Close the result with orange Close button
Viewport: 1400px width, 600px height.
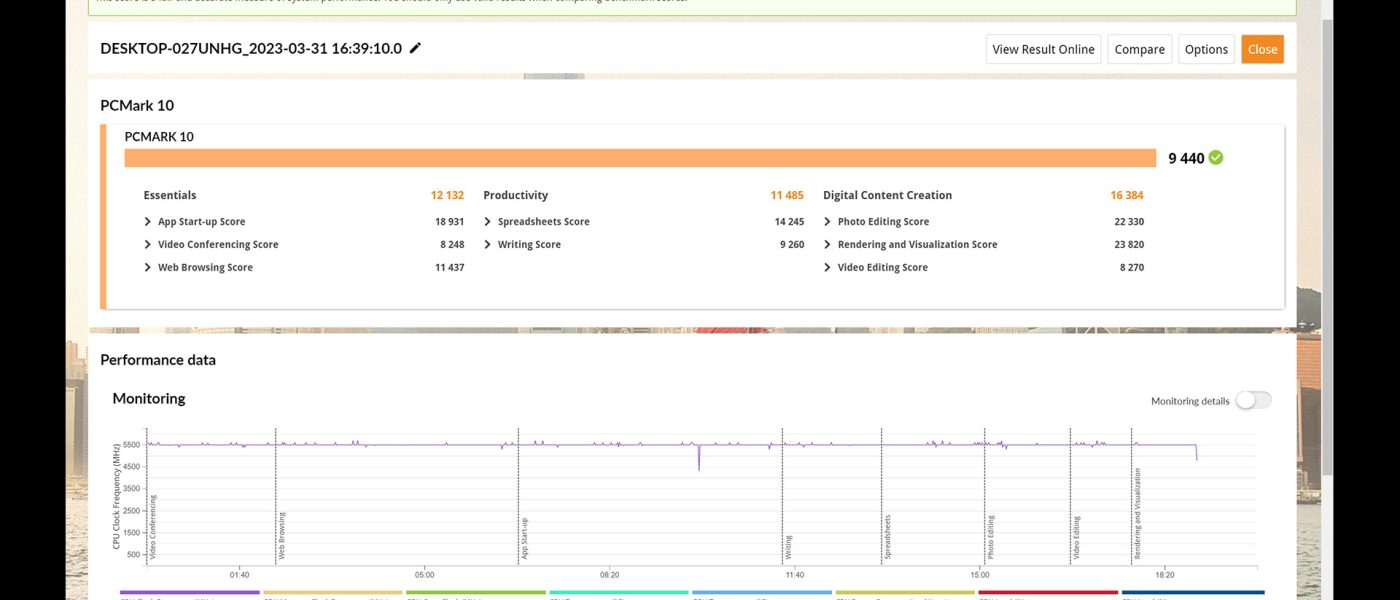(x=1262, y=49)
